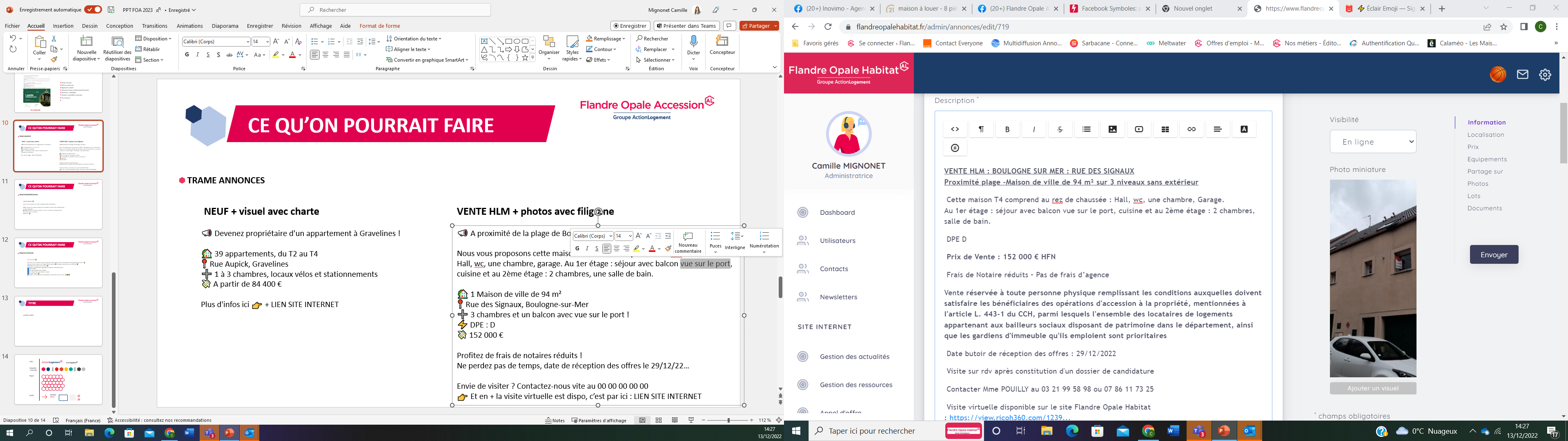The height and width of the screenshot is (441, 1568).
Task: Open the Calibri (Corps) font dropdown in ribbon
Action: coord(248,41)
